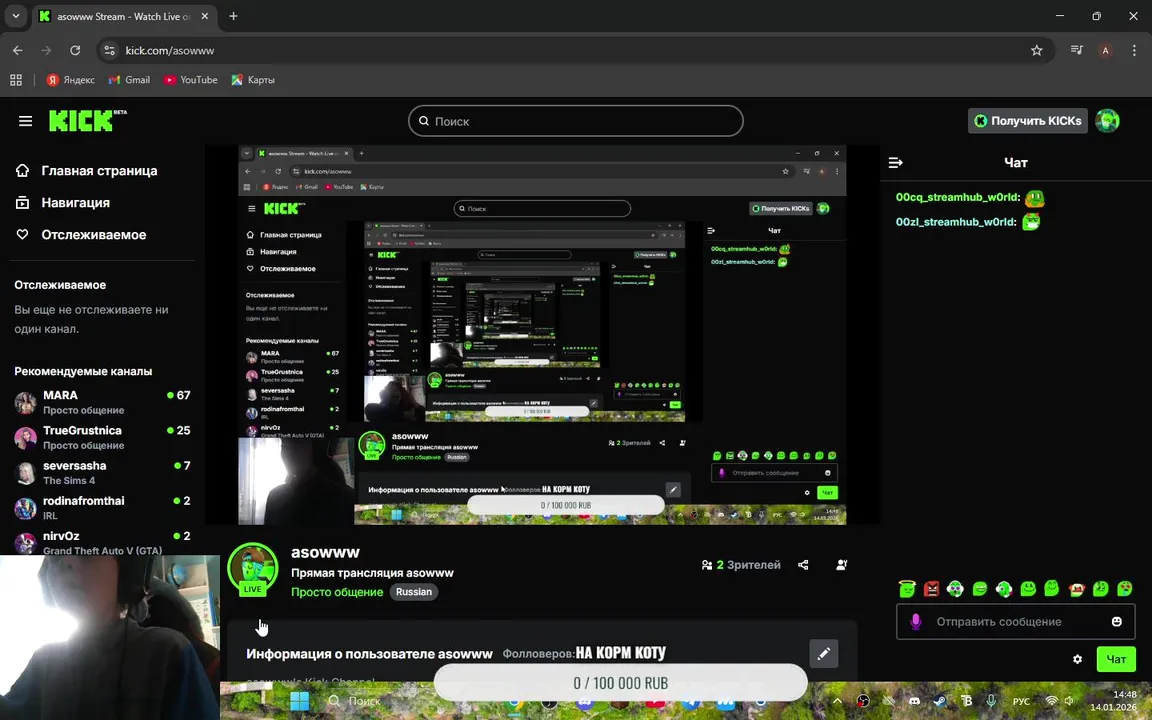Image resolution: width=1152 pixels, height=720 pixels.
Task: Open recommended channel seversasha
Action: pos(102,472)
